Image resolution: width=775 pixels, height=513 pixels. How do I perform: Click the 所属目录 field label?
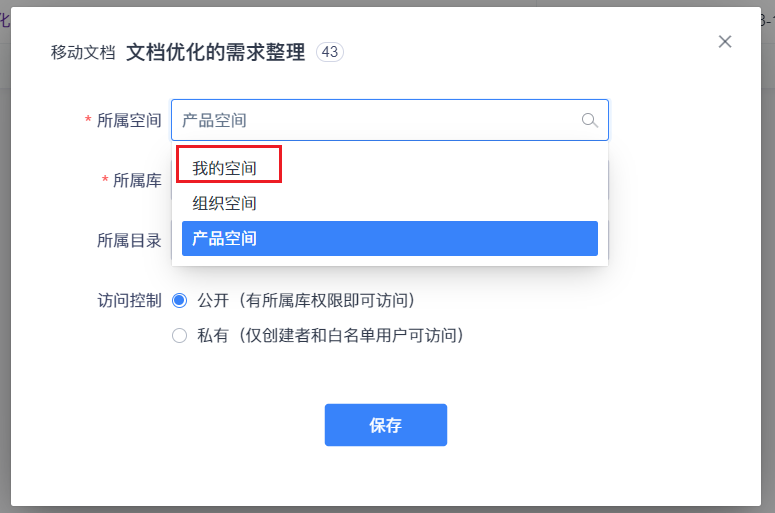(x=129, y=241)
